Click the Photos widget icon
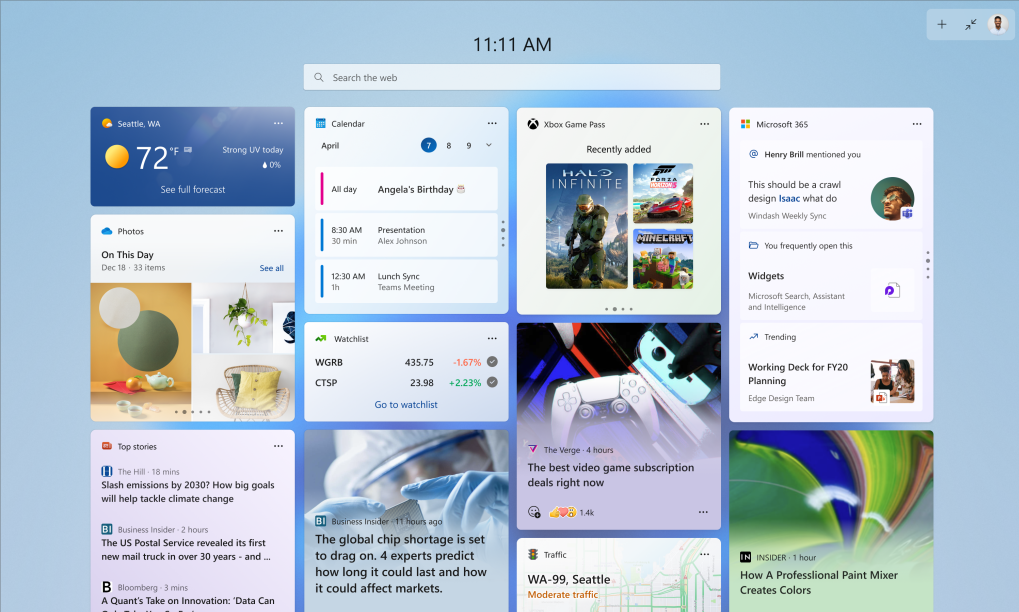1019x612 pixels. tap(105, 231)
